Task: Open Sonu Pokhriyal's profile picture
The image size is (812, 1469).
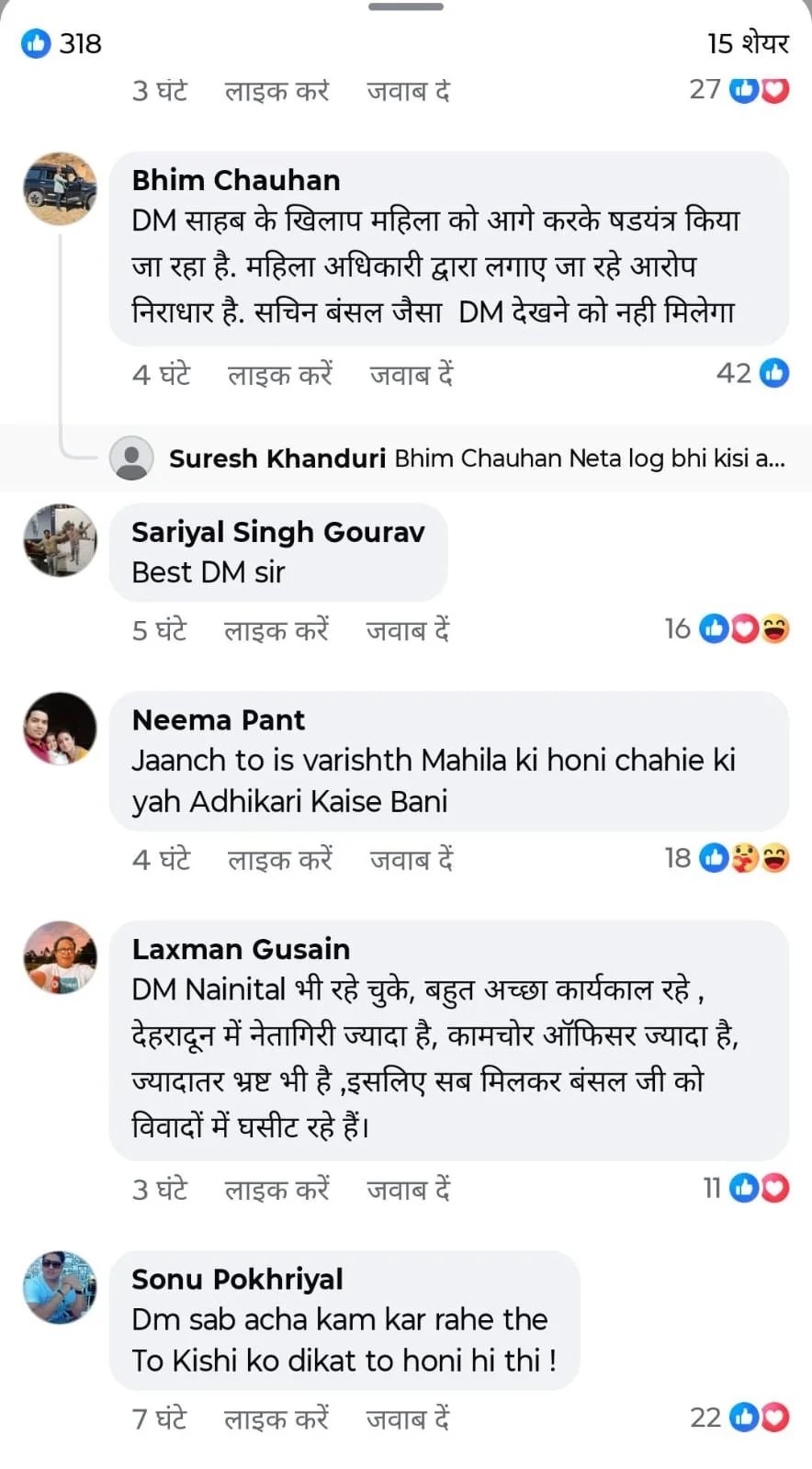Action: click(60, 1287)
